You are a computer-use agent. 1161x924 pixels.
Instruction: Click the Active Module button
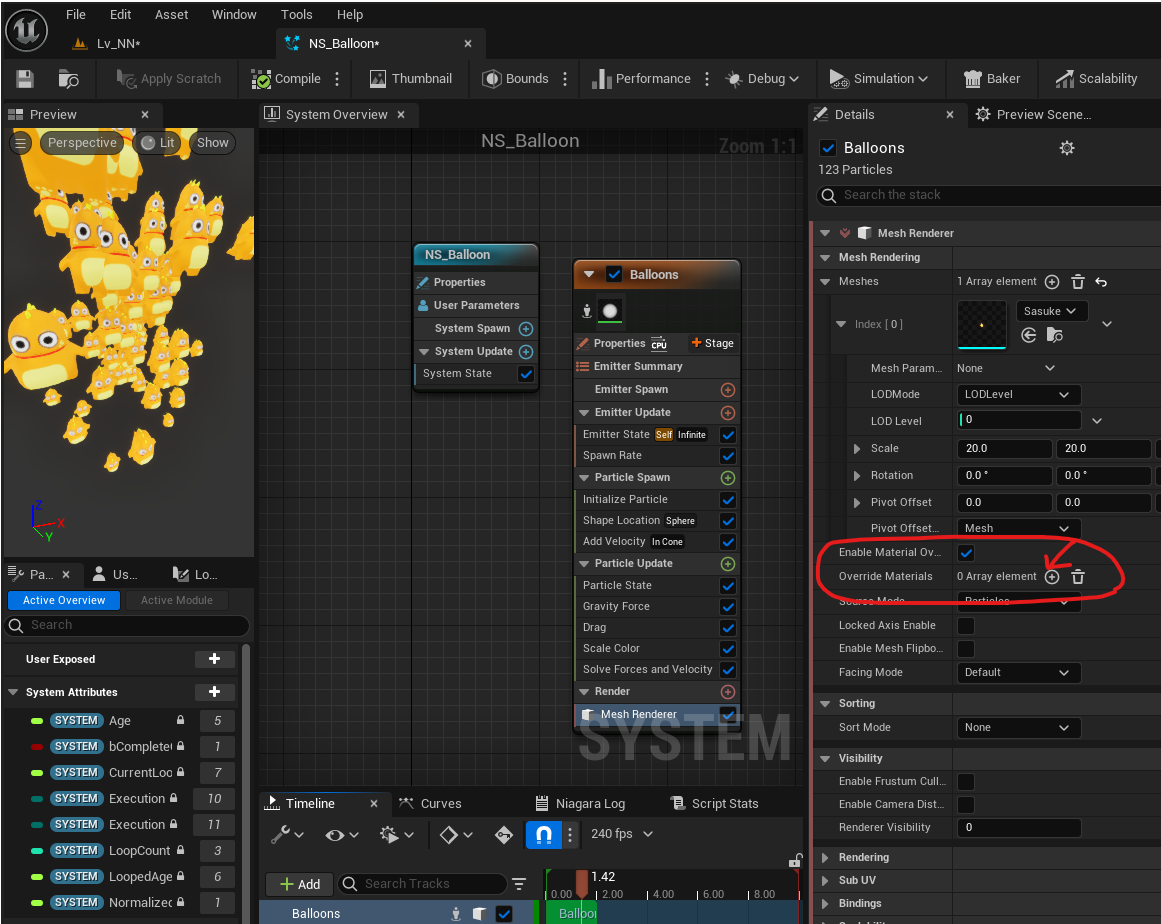[176, 600]
